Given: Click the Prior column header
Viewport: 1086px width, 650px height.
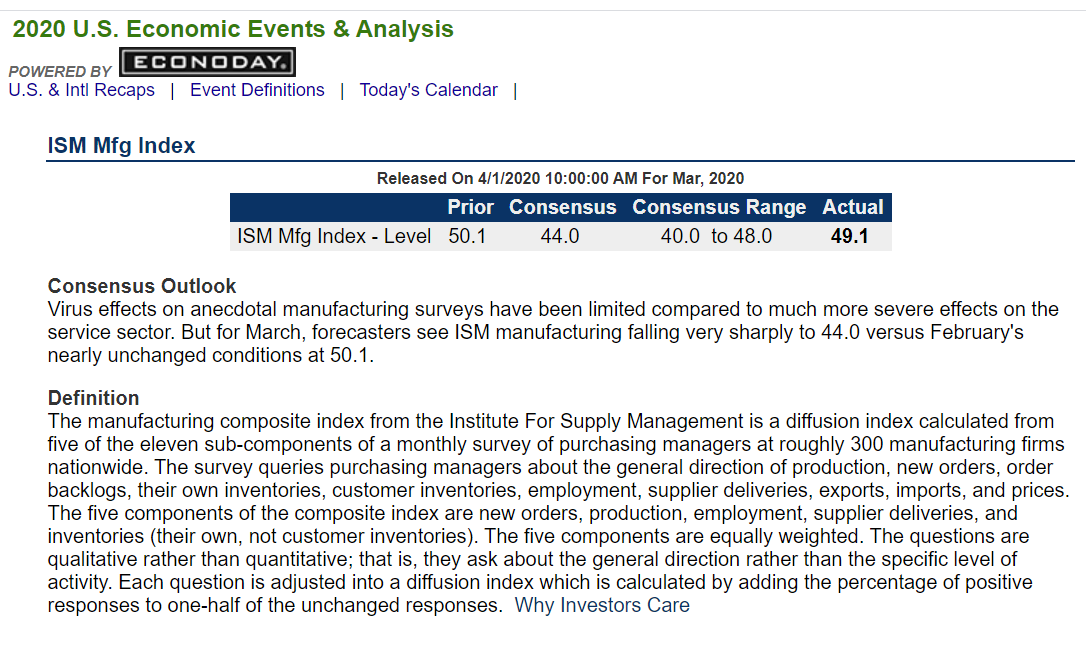Looking at the screenshot, I should [x=470, y=207].
